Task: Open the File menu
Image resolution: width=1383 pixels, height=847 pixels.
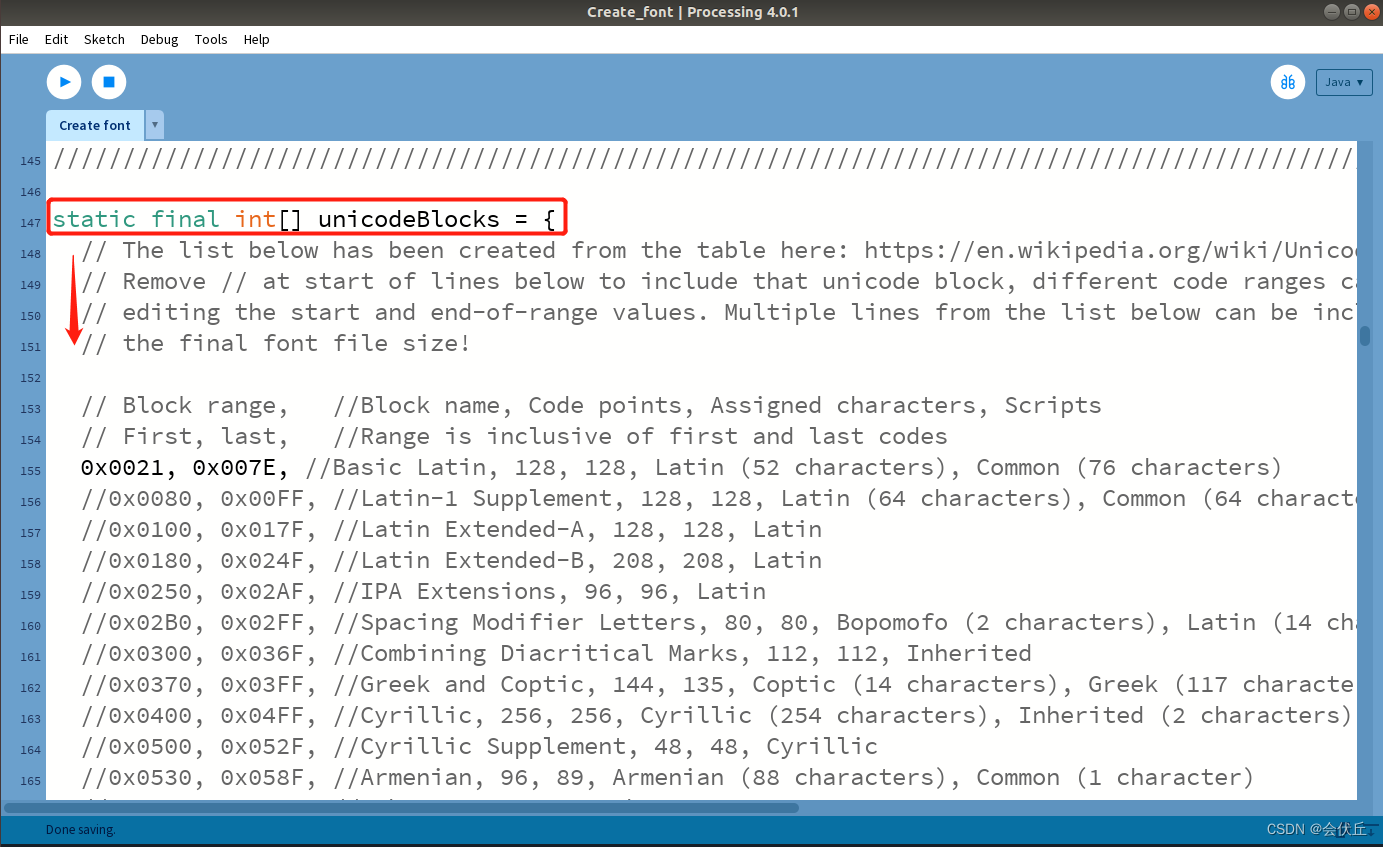Action: (x=19, y=39)
